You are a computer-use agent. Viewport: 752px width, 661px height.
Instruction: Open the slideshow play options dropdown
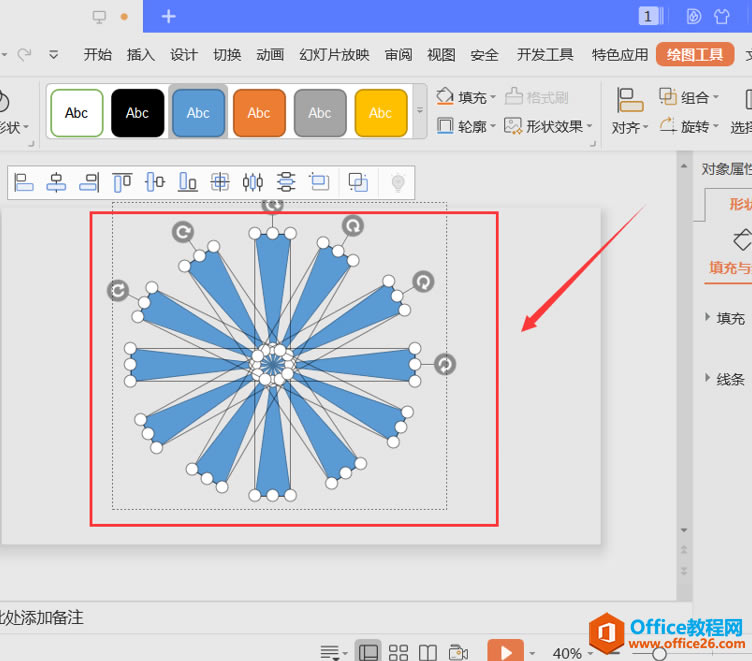click(532, 653)
